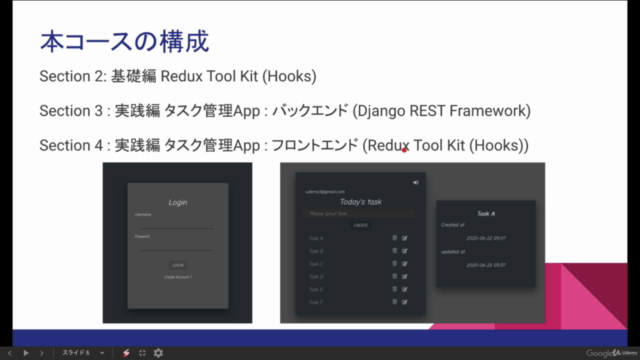Click the gmail address in task app
This screenshot has height=360, width=640.
pyautogui.click(x=325, y=191)
